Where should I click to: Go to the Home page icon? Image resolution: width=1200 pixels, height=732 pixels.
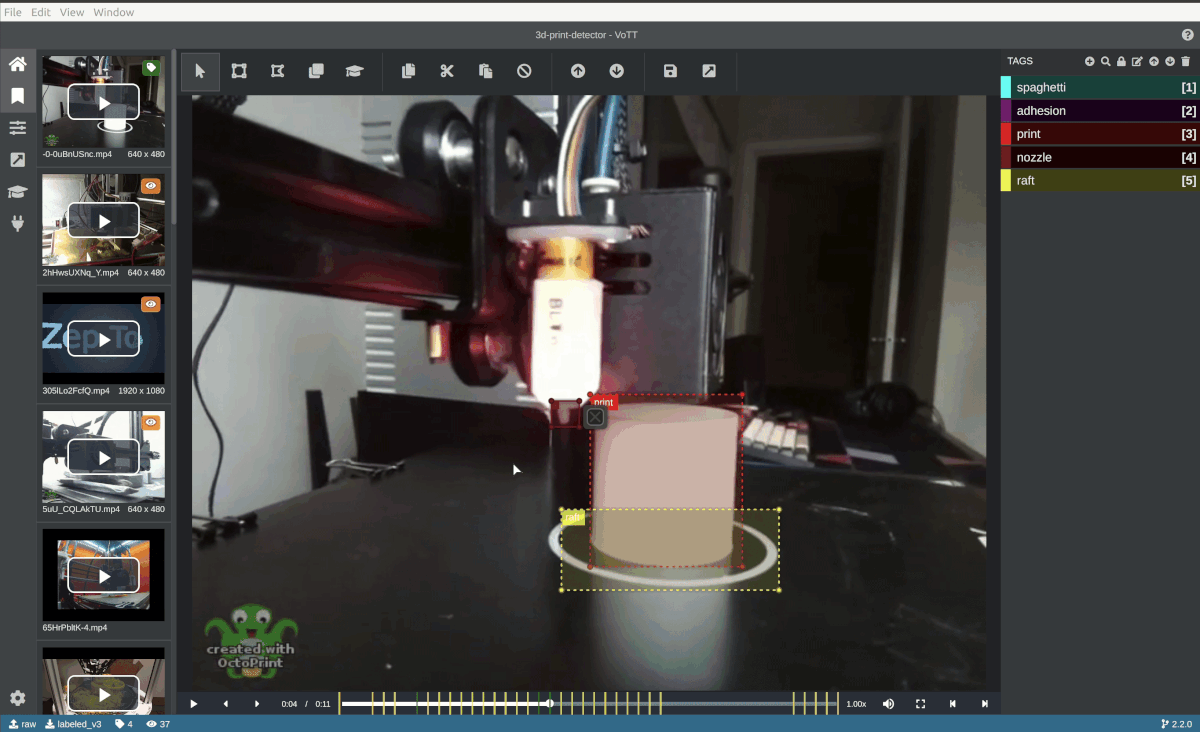(x=17, y=64)
